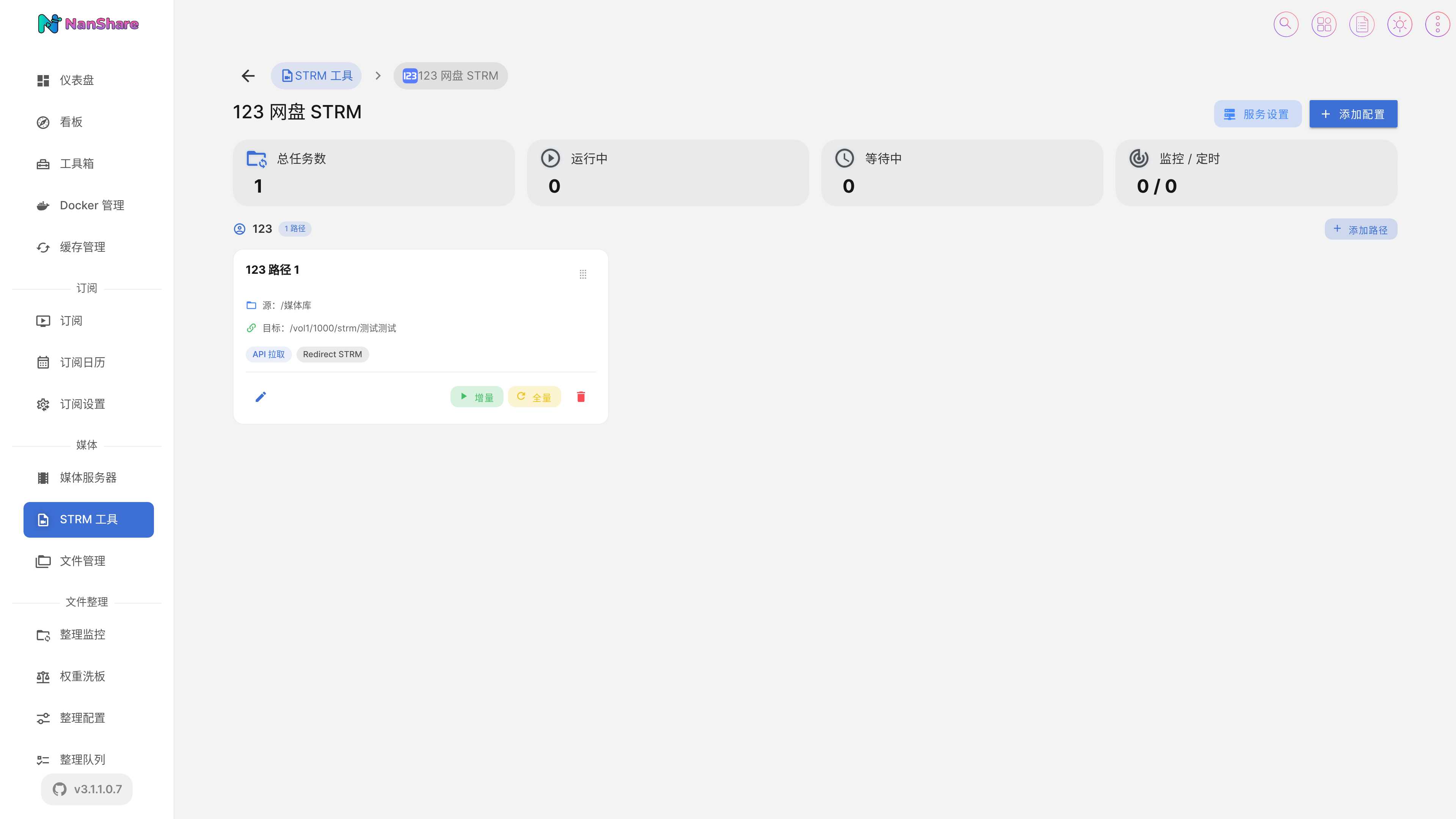
Task: Click the pencil edit icon on path card
Action: 260,397
